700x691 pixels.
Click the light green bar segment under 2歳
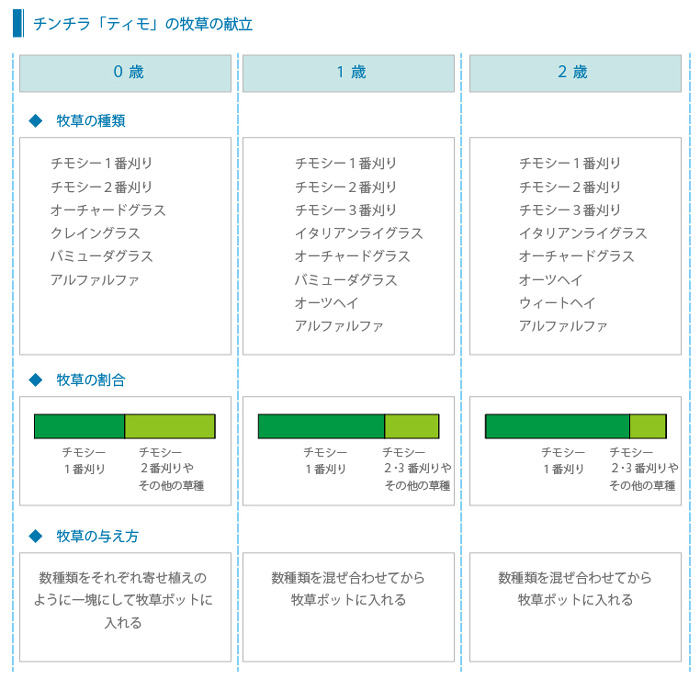[x=647, y=426]
